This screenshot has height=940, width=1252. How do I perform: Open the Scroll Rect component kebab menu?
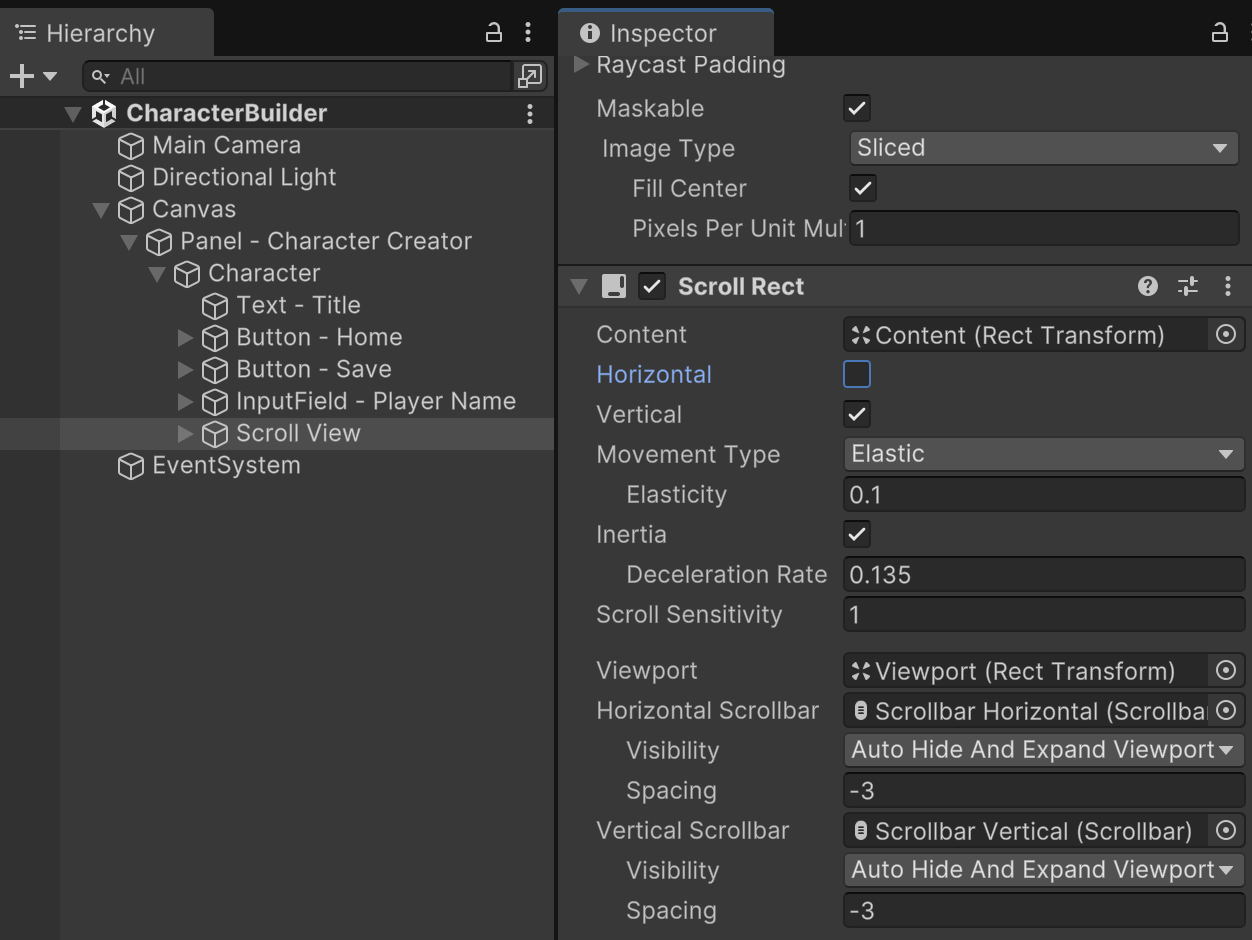(x=1228, y=287)
